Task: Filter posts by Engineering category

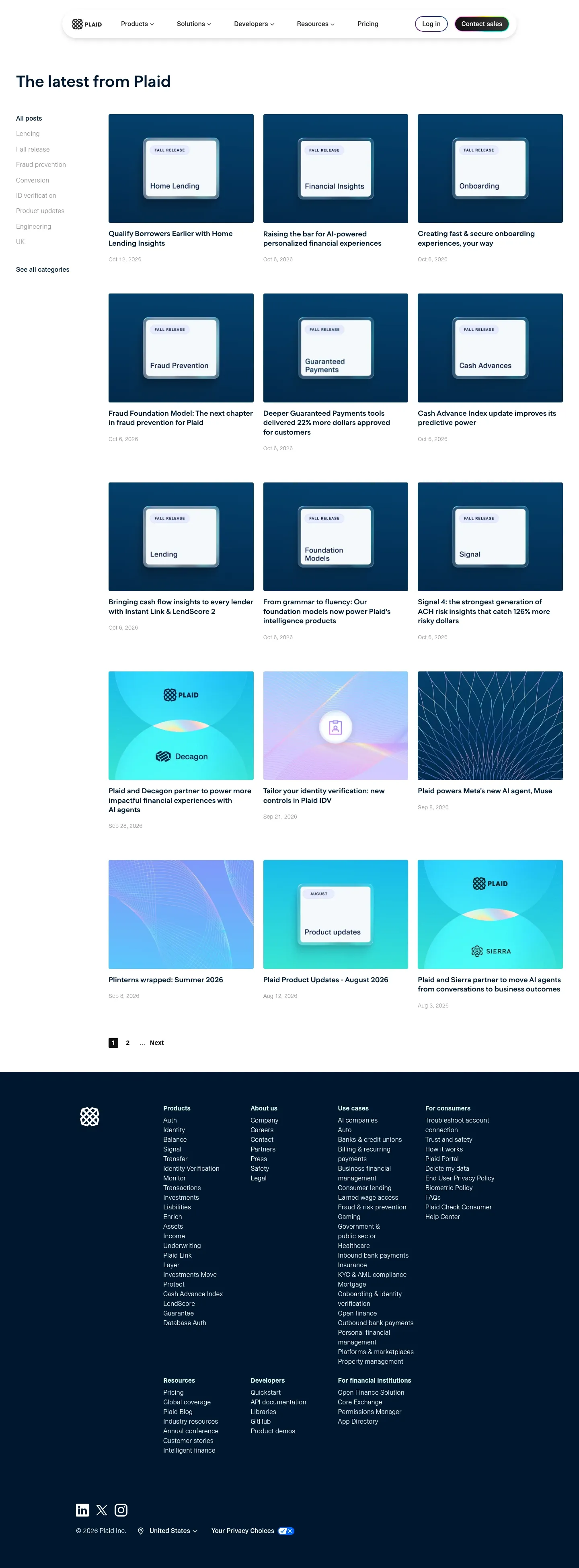Action: pos(33,227)
